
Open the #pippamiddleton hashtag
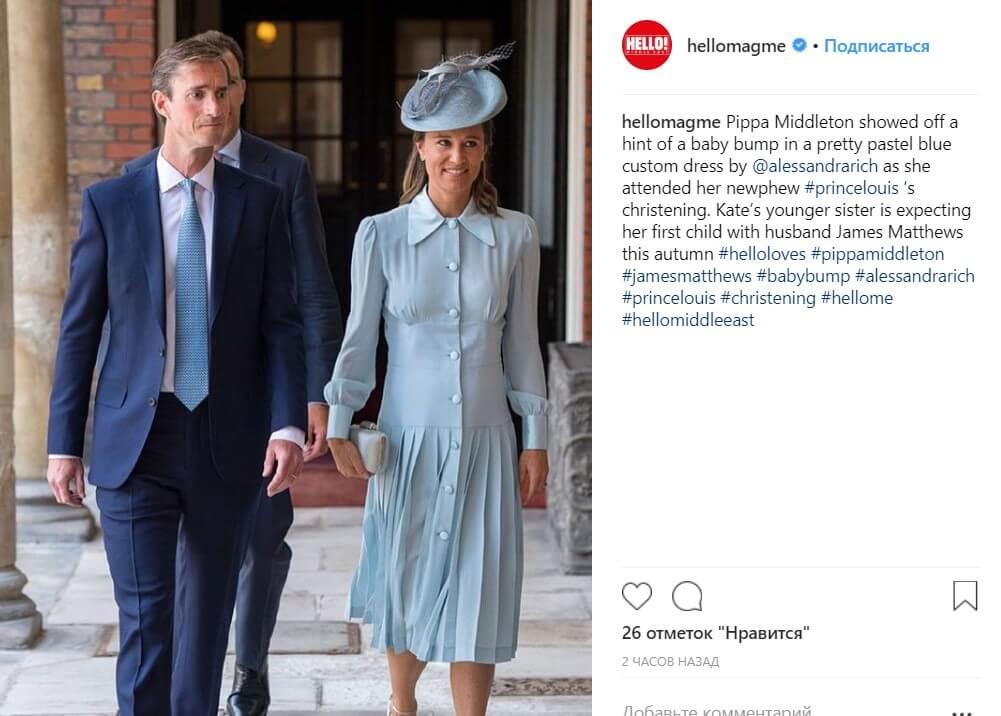click(x=877, y=254)
